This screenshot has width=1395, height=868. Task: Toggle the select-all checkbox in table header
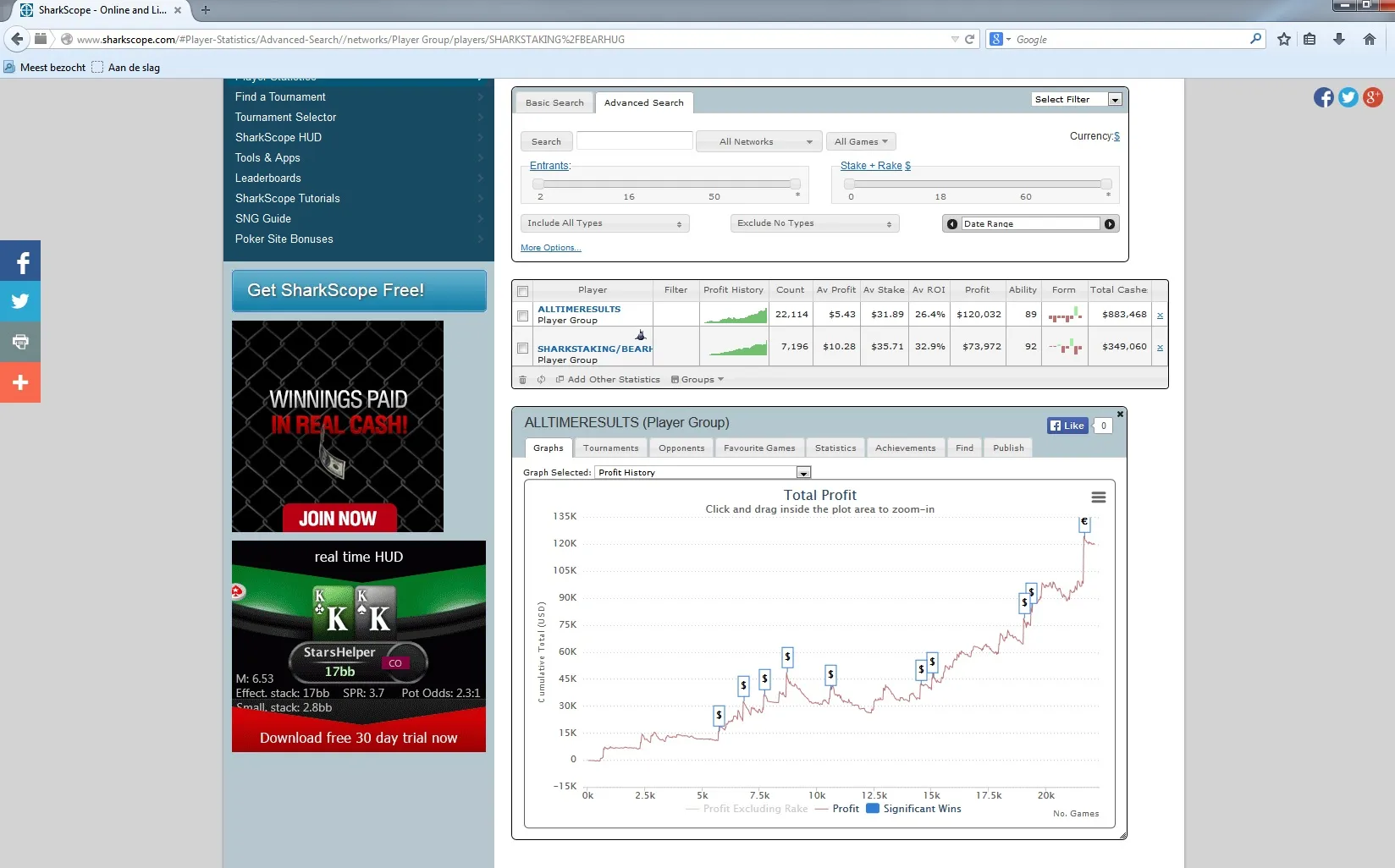pyautogui.click(x=523, y=291)
